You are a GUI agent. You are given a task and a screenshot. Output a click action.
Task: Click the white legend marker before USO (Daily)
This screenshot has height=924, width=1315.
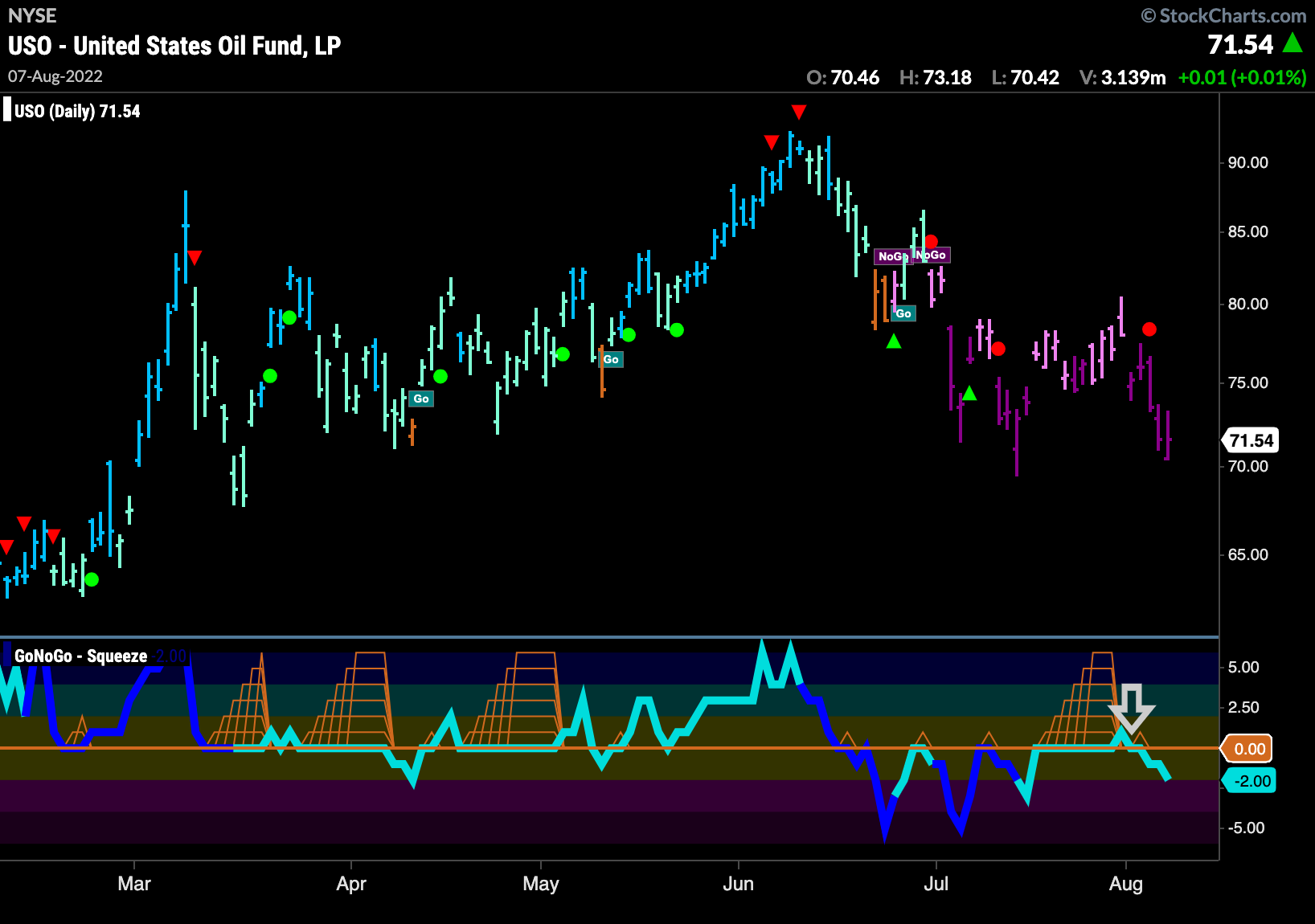point(7,109)
